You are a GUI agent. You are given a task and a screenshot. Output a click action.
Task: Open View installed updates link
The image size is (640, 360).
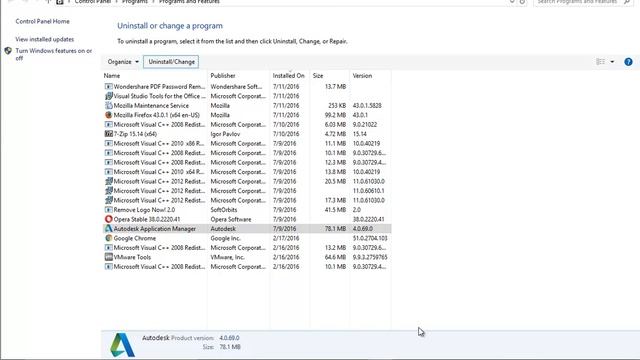tap(44, 39)
